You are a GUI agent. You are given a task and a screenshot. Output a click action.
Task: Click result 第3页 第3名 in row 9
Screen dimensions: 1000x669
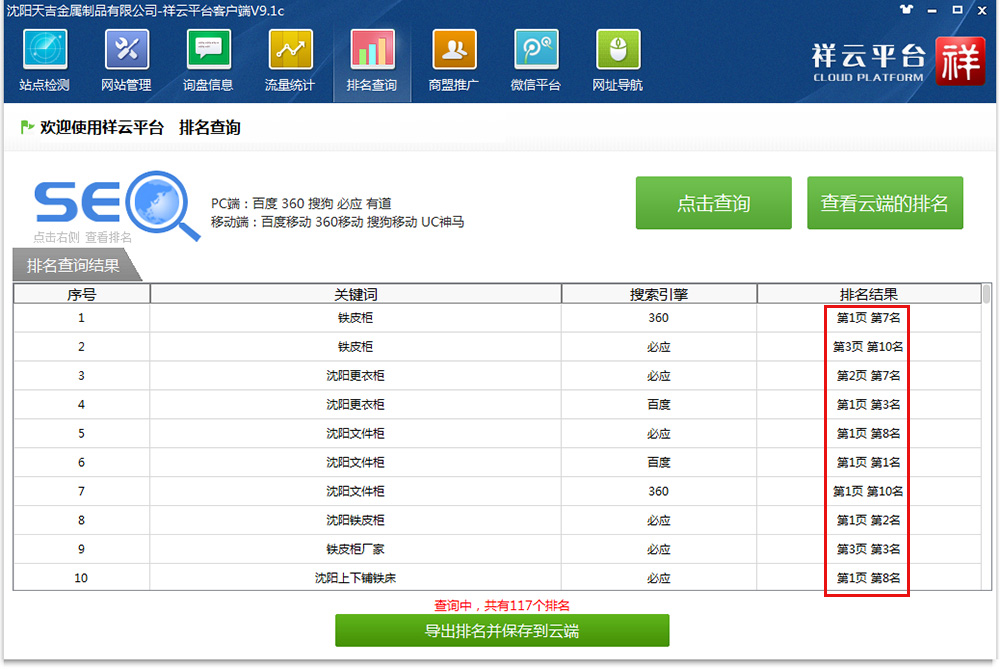pyautogui.click(x=868, y=549)
